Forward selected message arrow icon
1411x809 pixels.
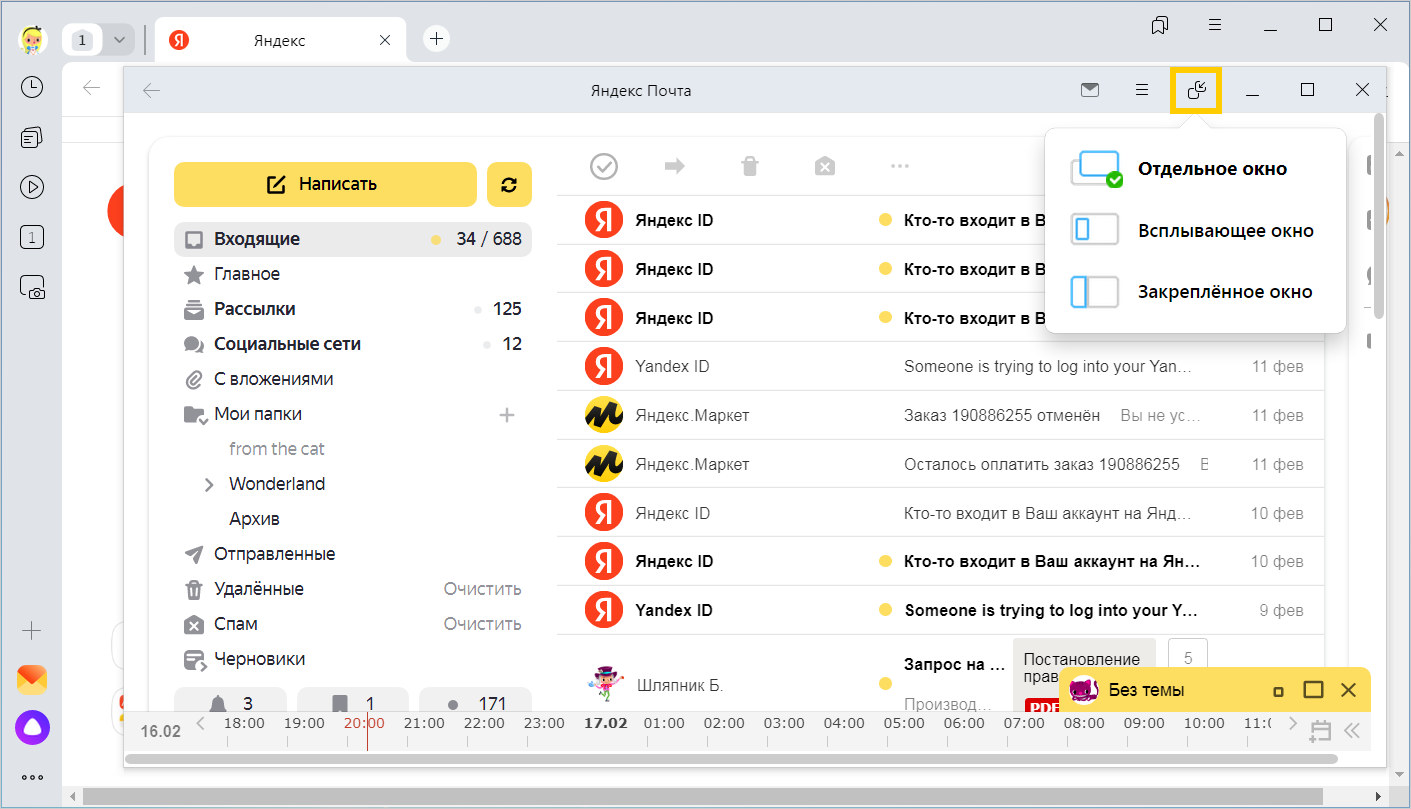(675, 166)
